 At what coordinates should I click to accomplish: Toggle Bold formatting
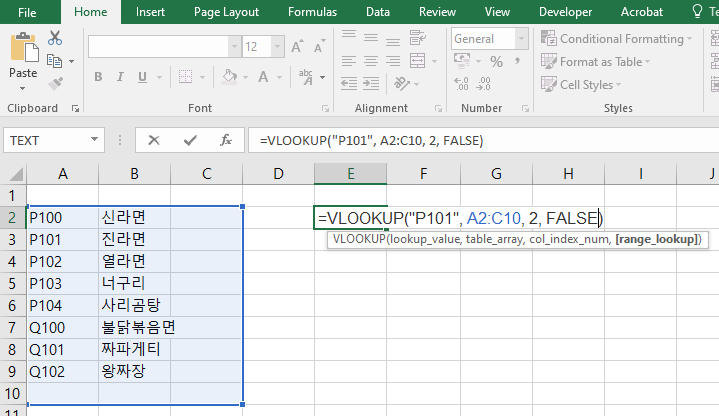(x=98, y=77)
